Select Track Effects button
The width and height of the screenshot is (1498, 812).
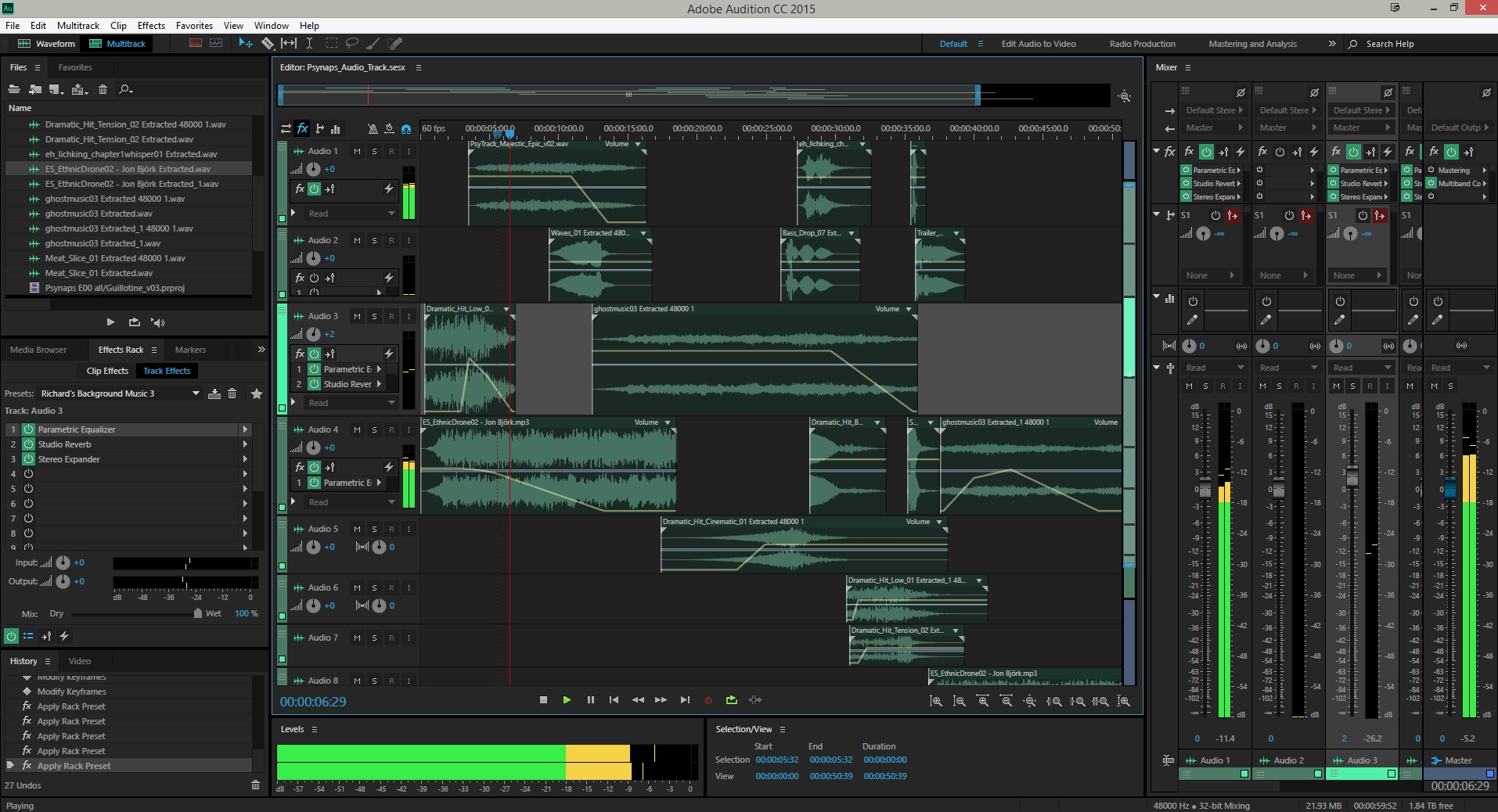(167, 371)
